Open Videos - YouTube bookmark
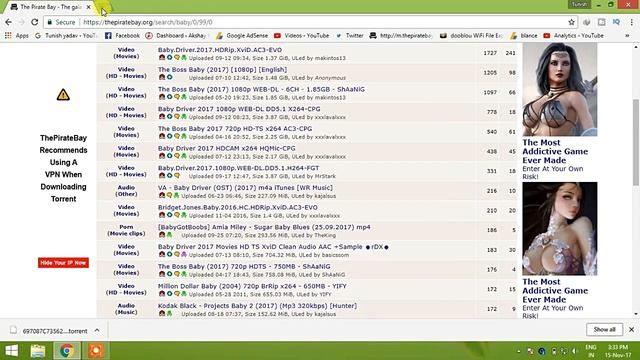Viewport: 640px width, 360px height. (302, 36)
